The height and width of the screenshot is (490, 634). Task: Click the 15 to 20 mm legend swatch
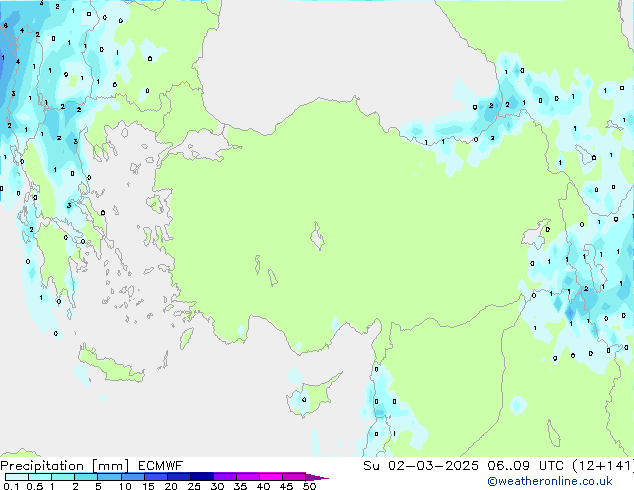[155, 477]
